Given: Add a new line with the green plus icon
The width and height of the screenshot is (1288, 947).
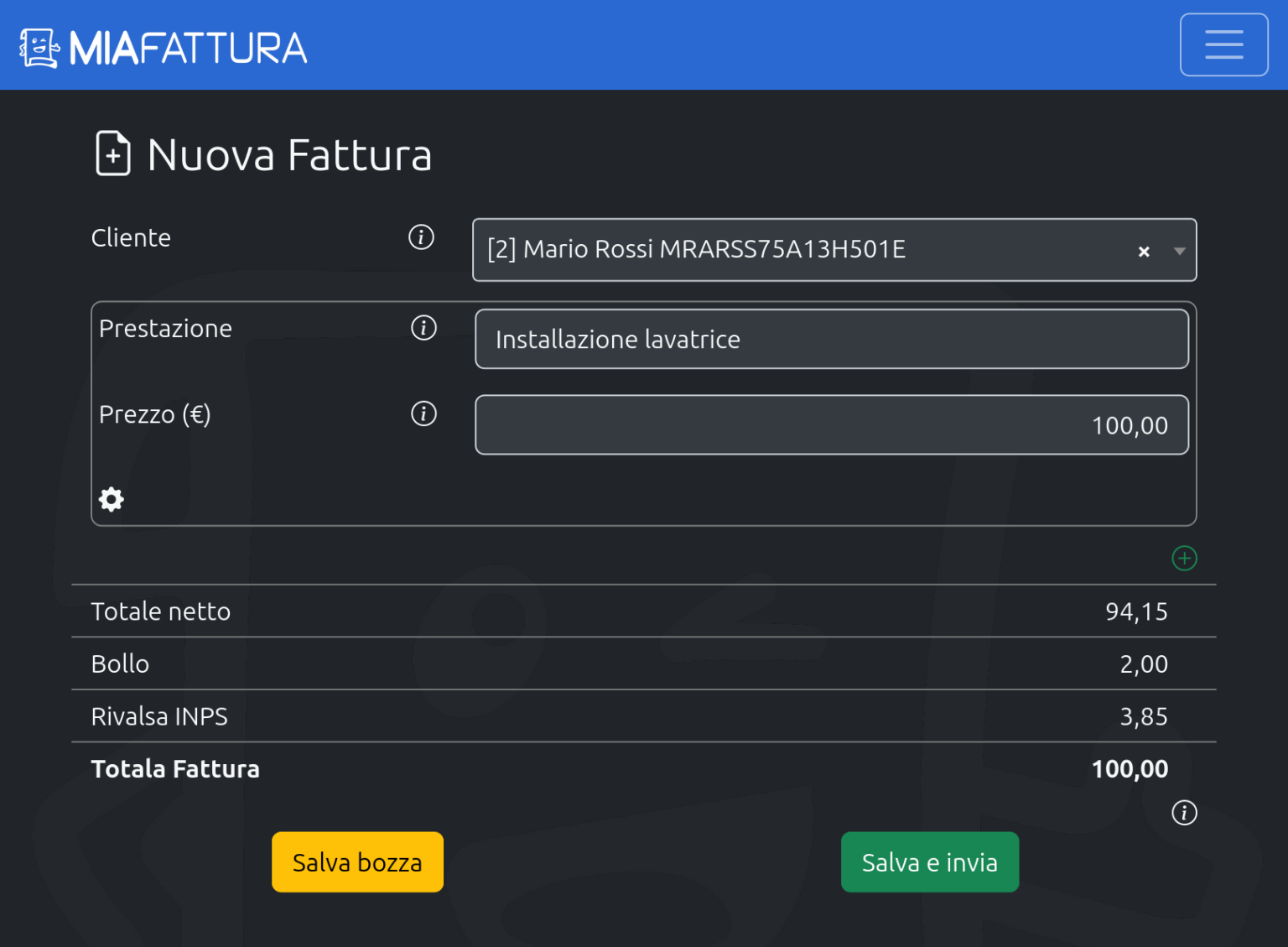Looking at the screenshot, I should pyautogui.click(x=1184, y=558).
